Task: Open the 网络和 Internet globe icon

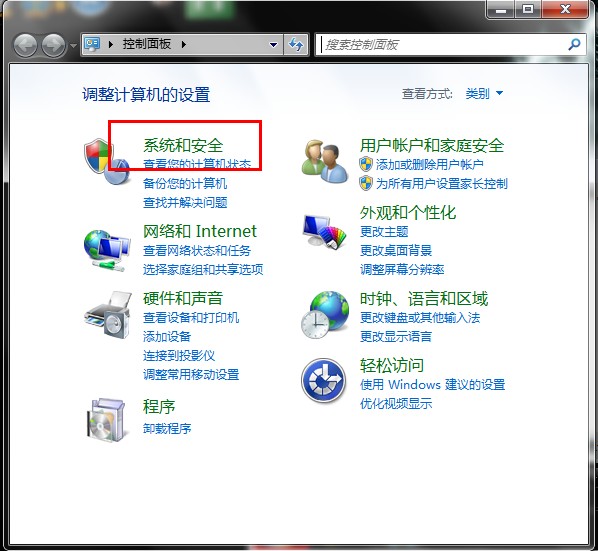Action: pos(107,250)
